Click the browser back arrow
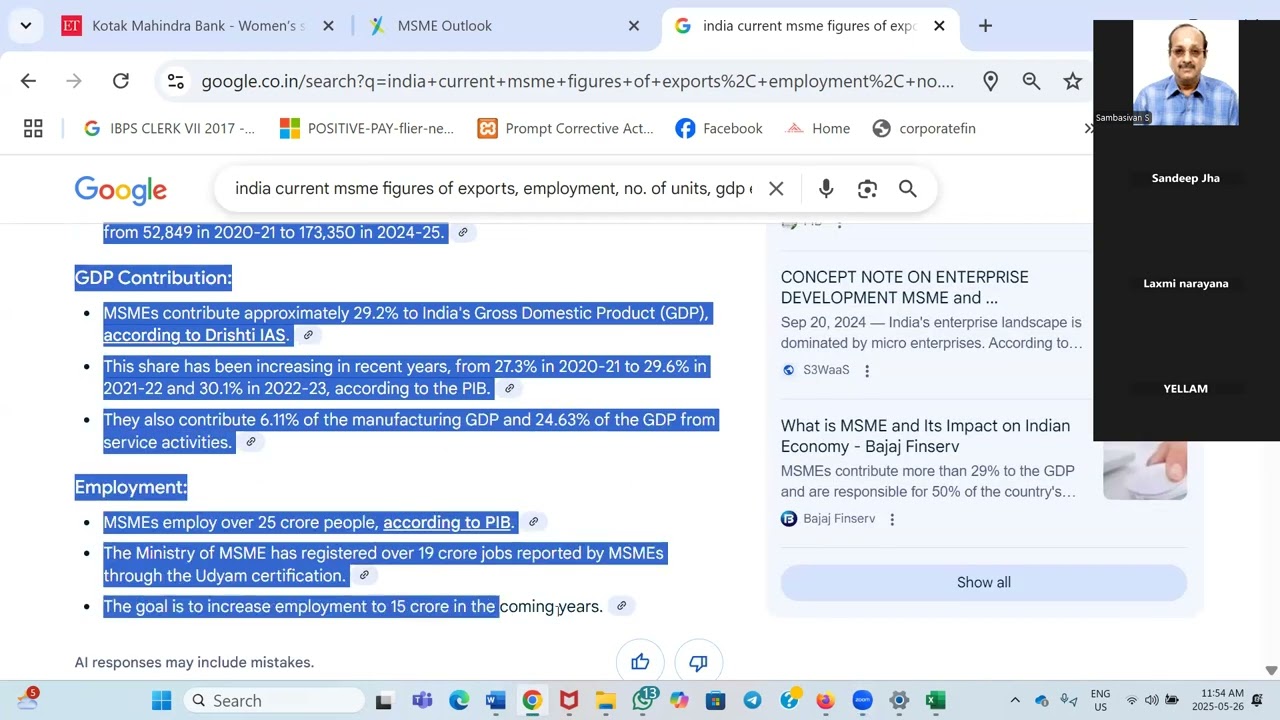 pyautogui.click(x=28, y=81)
